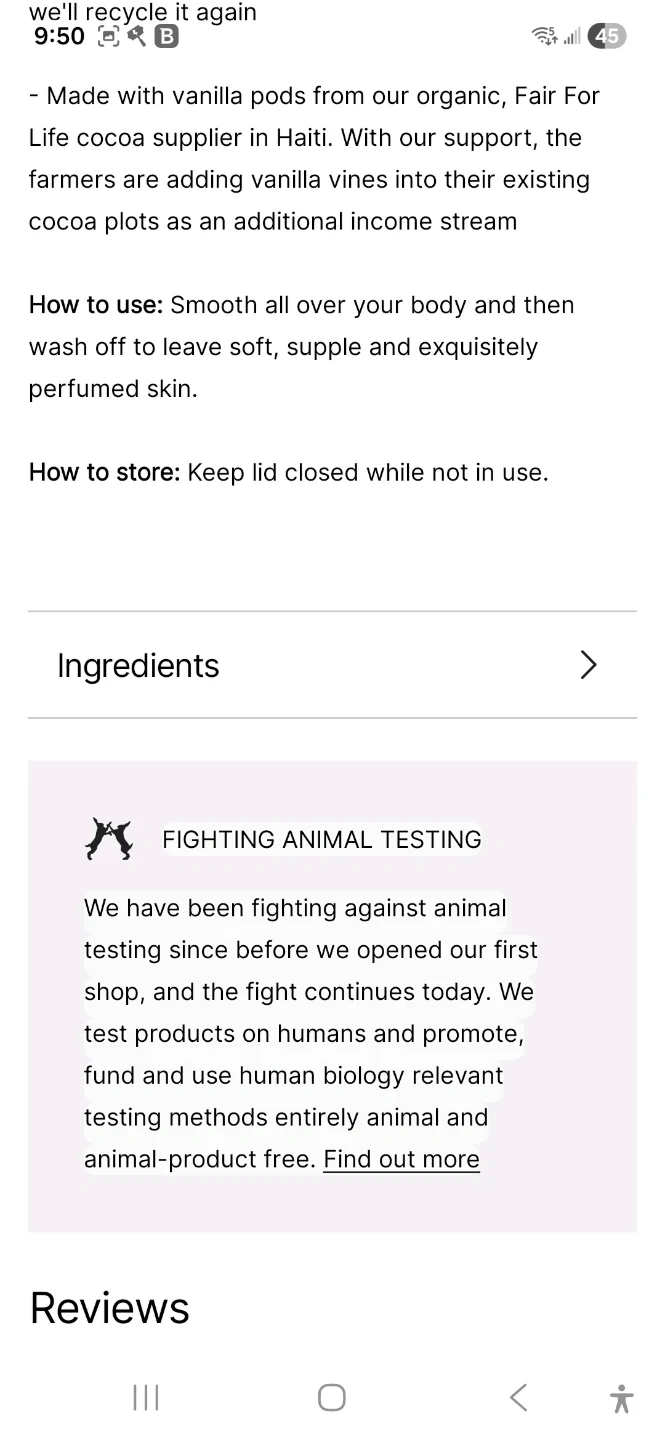Click the fighting rabbits icon

point(109,839)
